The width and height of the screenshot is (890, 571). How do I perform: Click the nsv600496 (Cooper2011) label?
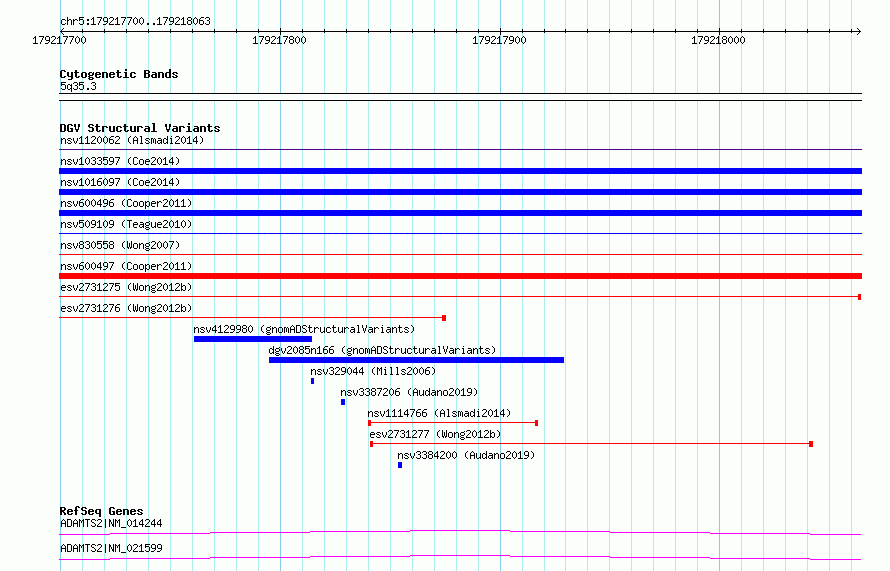pyautogui.click(x=126, y=203)
